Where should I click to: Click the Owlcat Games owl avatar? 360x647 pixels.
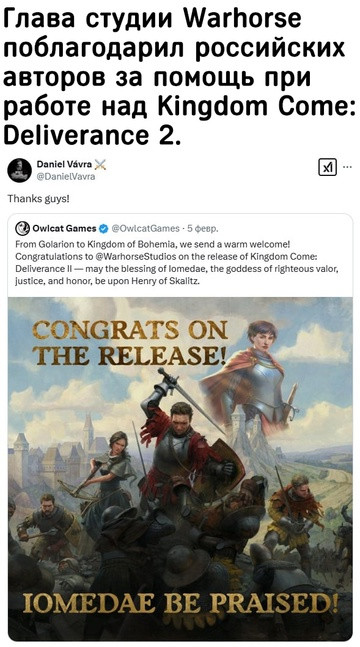(22, 228)
